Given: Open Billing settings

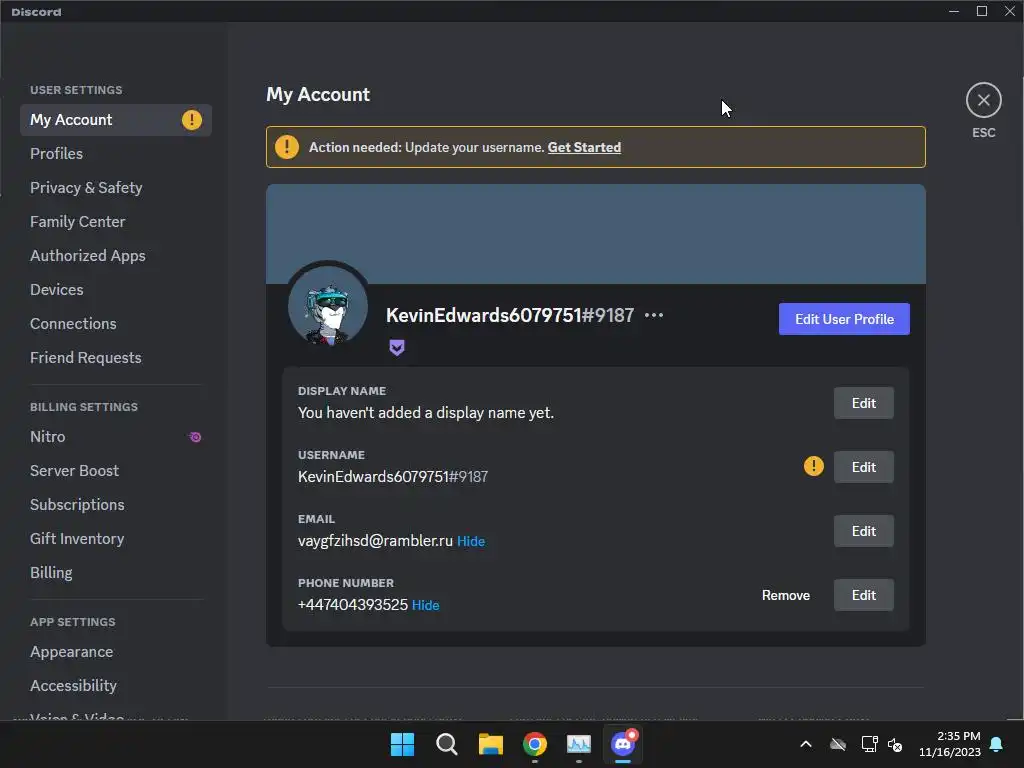Looking at the screenshot, I should point(116,573).
